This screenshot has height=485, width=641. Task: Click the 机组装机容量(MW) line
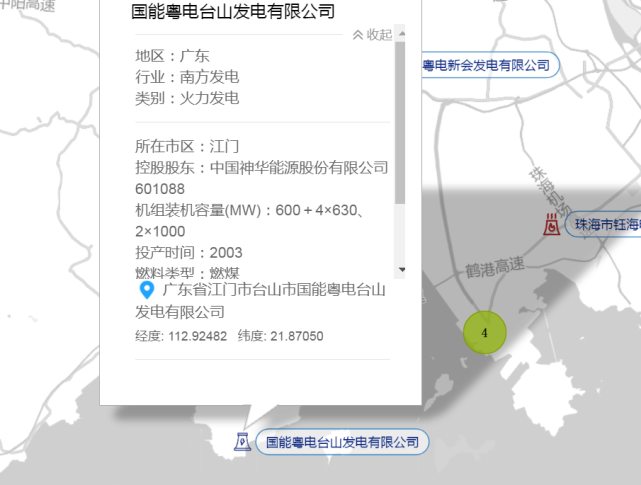tap(250, 221)
